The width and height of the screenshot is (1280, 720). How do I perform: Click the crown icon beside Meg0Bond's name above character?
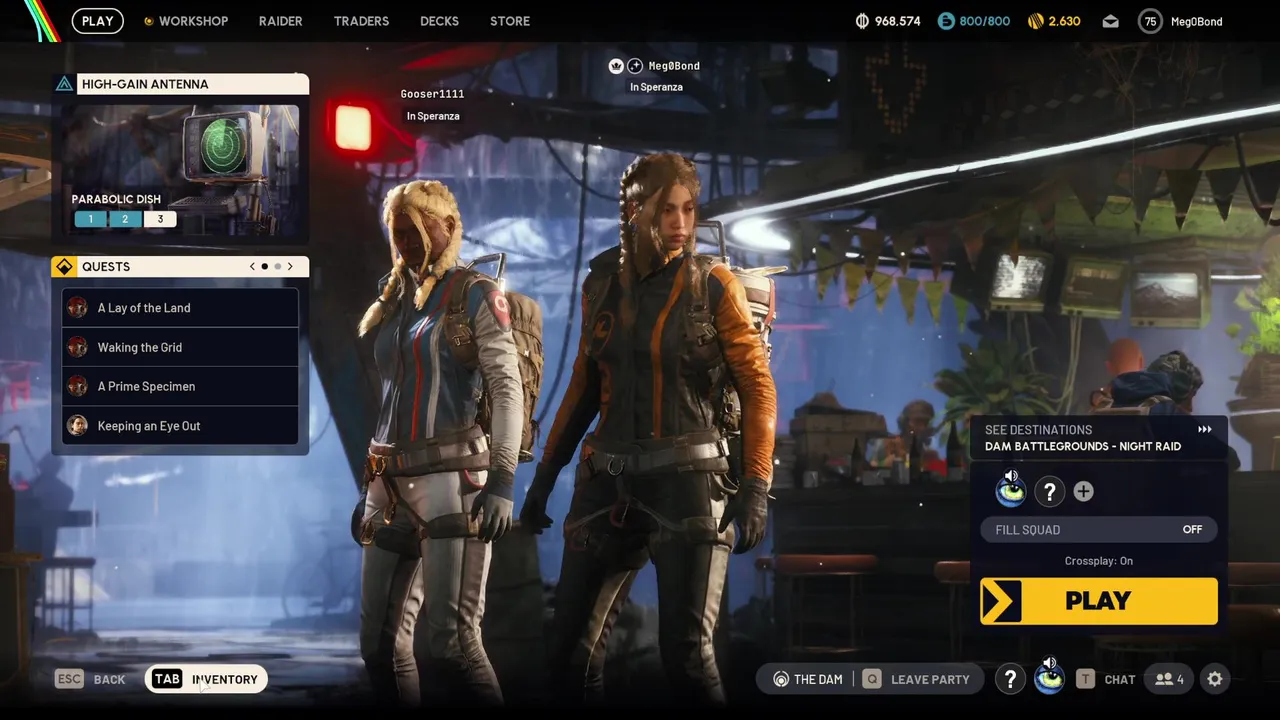[616, 66]
